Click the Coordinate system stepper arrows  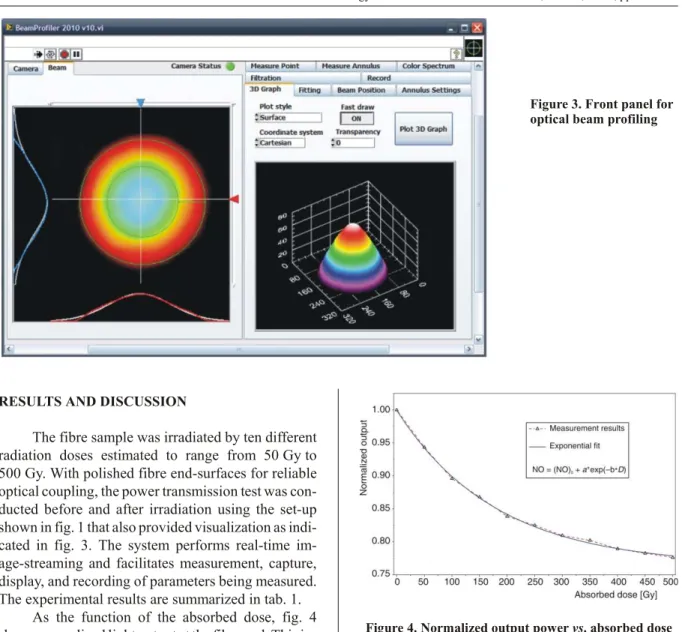(257, 143)
